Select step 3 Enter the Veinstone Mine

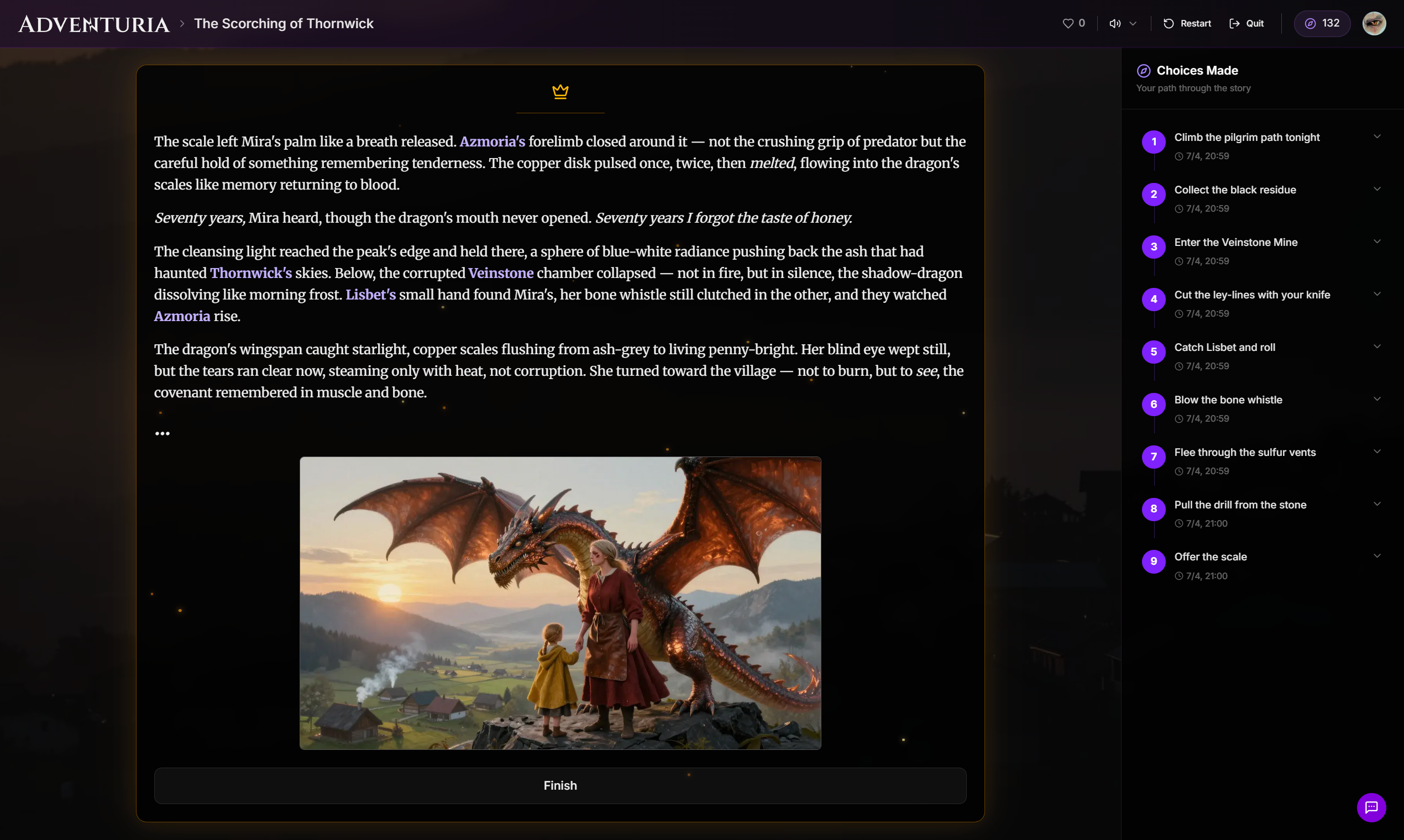pyautogui.click(x=1235, y=242)
